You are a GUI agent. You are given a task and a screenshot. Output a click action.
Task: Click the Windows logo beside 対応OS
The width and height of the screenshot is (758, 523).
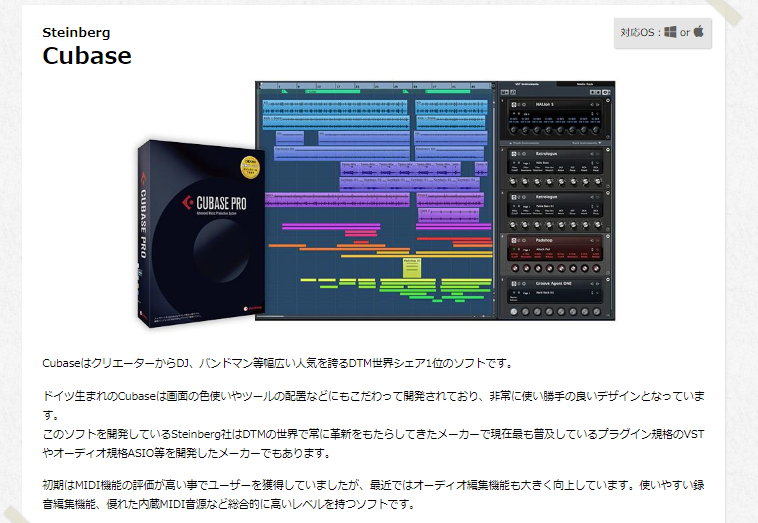pos(670,32)
